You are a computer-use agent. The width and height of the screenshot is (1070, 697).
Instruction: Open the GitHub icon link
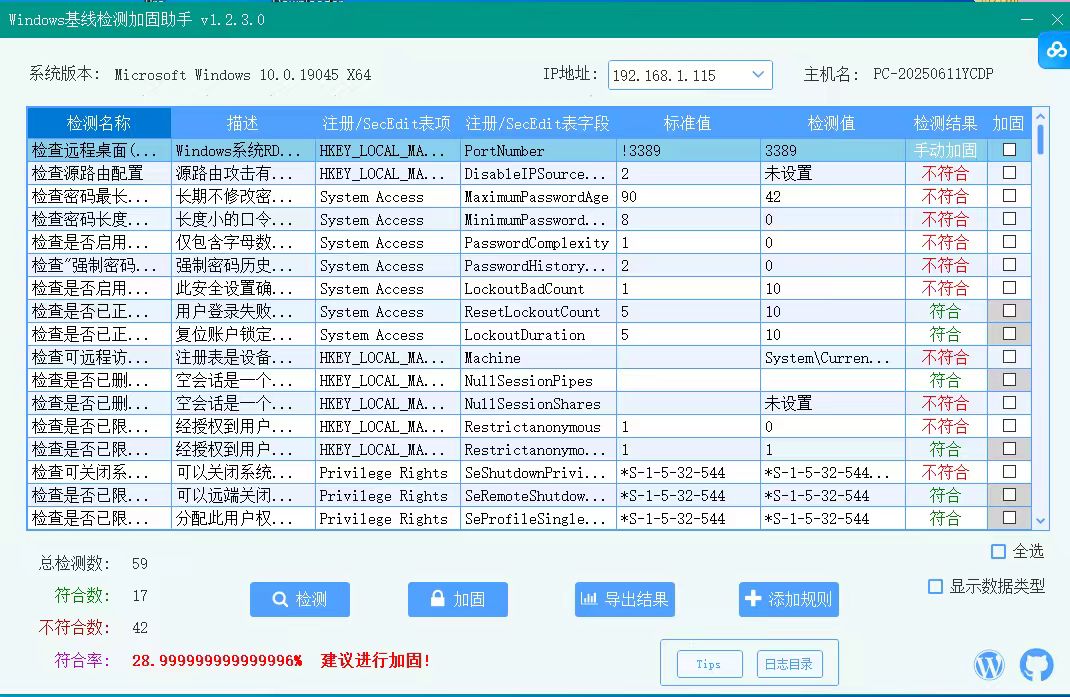coord(1036,664)
